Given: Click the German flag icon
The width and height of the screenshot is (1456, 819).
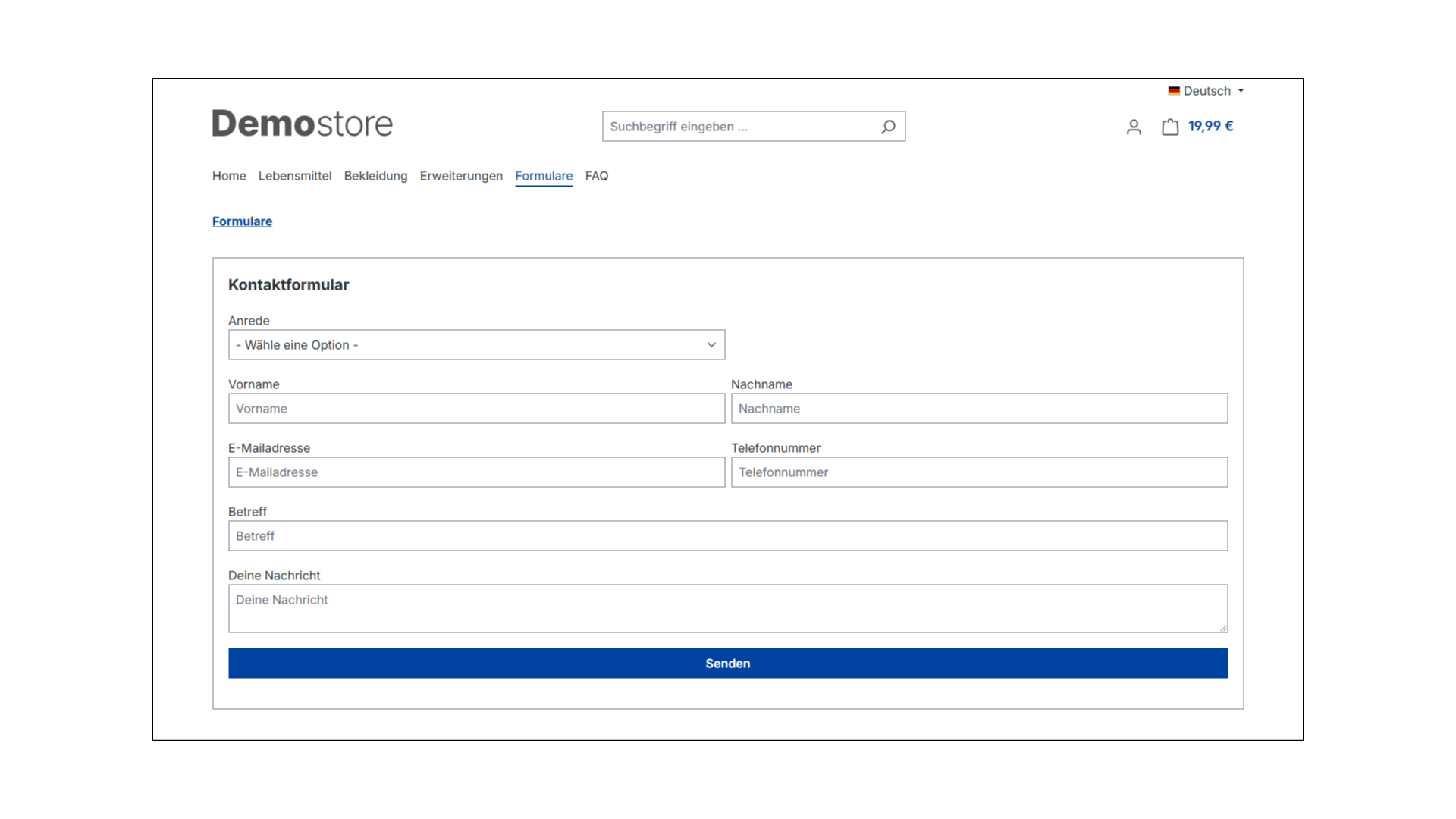Looking at the screenshot, I should (1174, 90).
